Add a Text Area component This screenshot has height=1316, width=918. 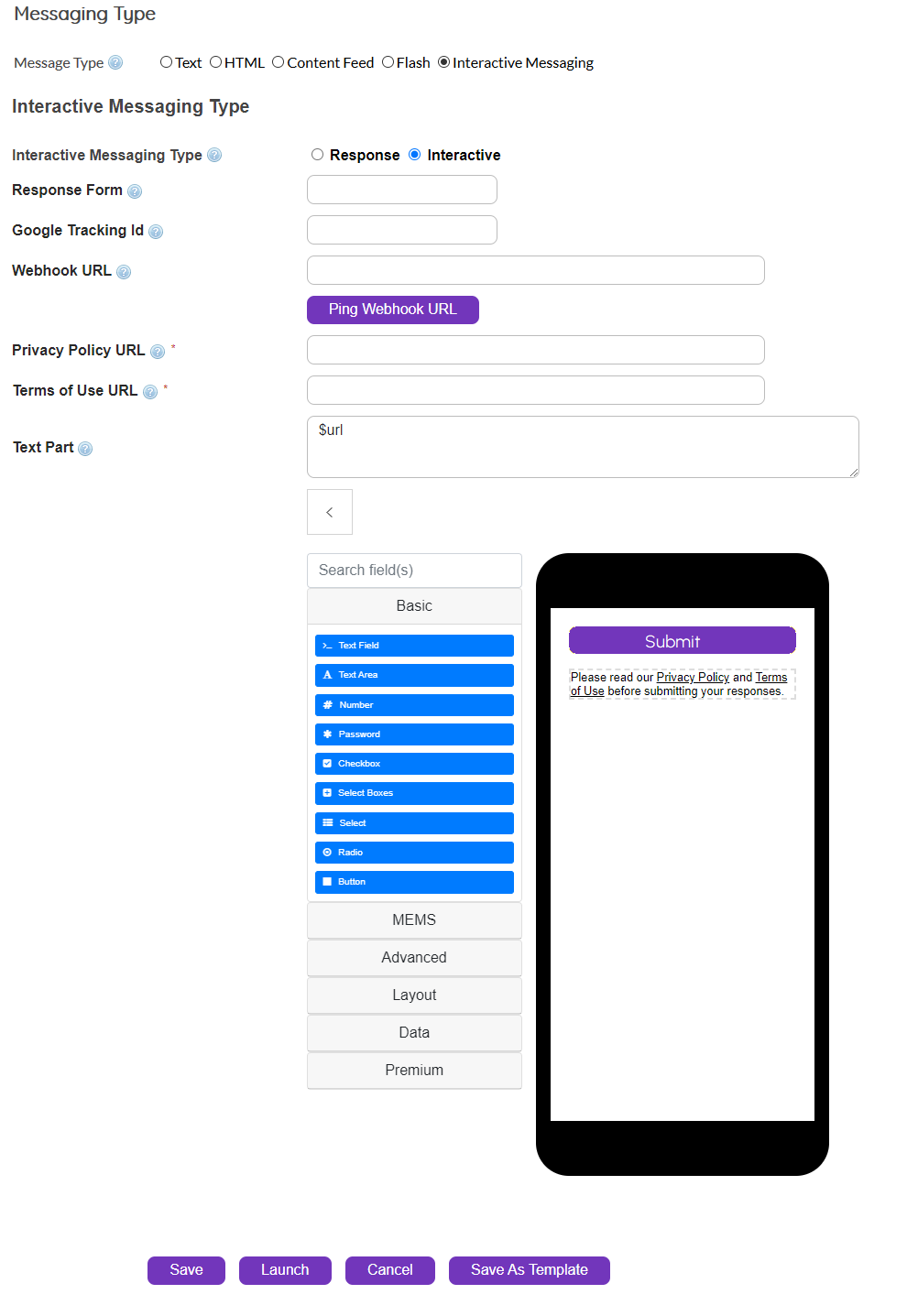pos(413,675)
